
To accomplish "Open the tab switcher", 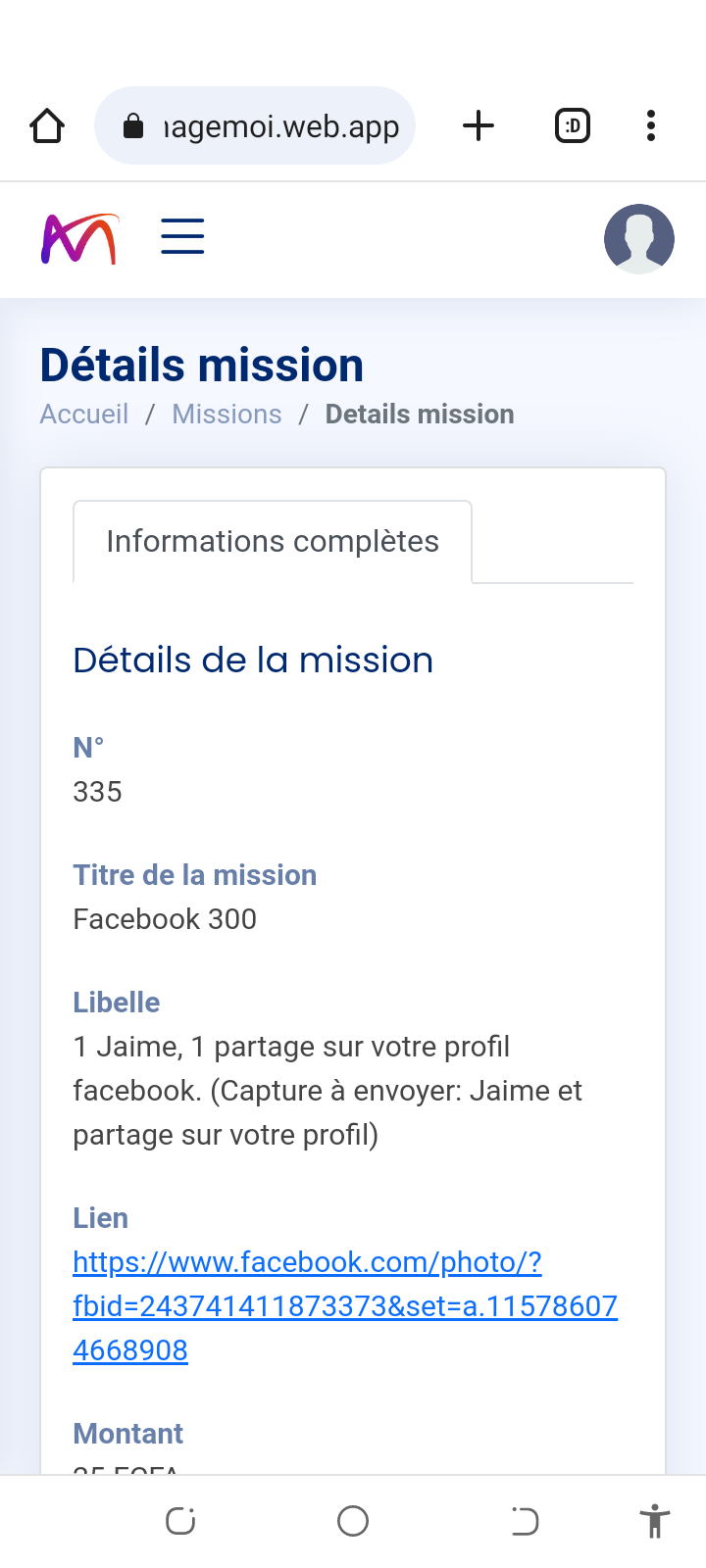I will [x=573, y=126].
